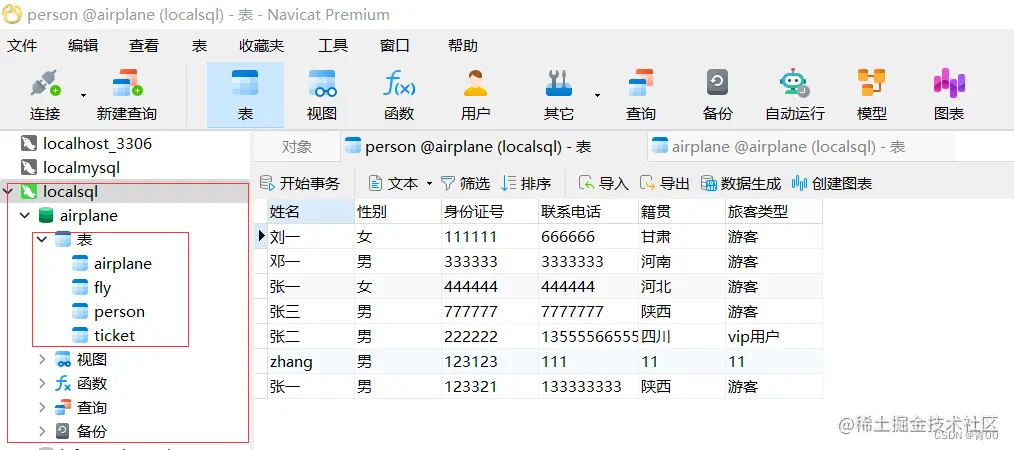The image size is (1014, 450).
Task: Click the 创建图表 button
Action: pyautogui.click(x=832, y=184)
